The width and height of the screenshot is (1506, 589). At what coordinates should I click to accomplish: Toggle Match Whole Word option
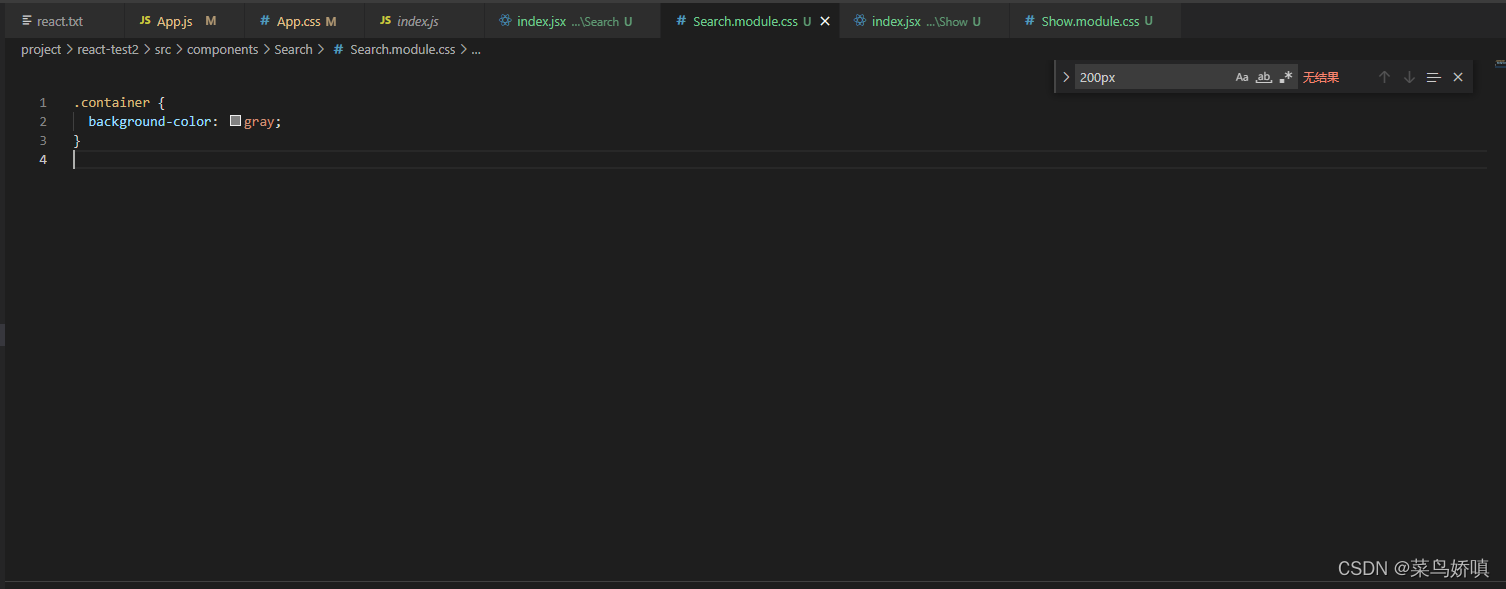tap(1264, 77)
